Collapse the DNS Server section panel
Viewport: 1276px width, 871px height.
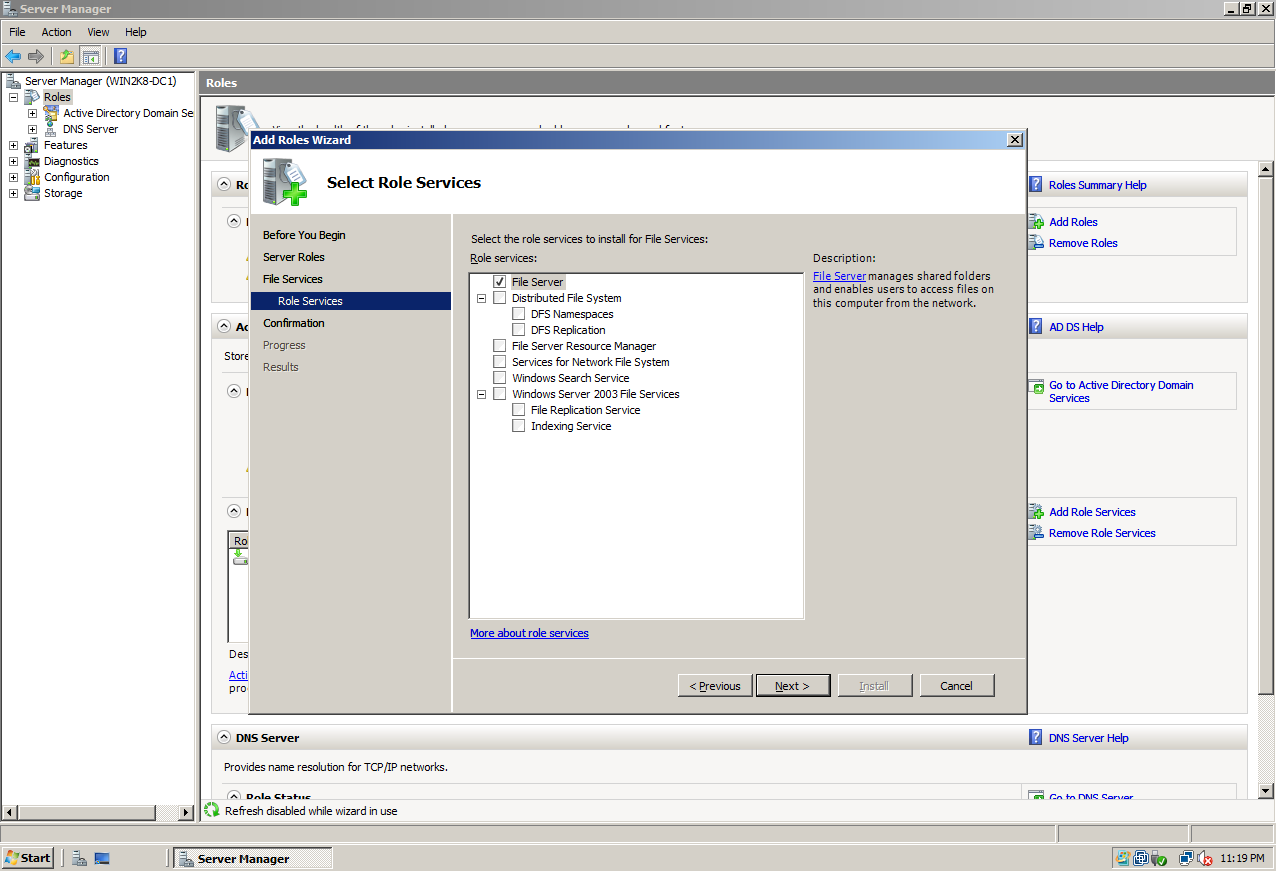[223, 737]
